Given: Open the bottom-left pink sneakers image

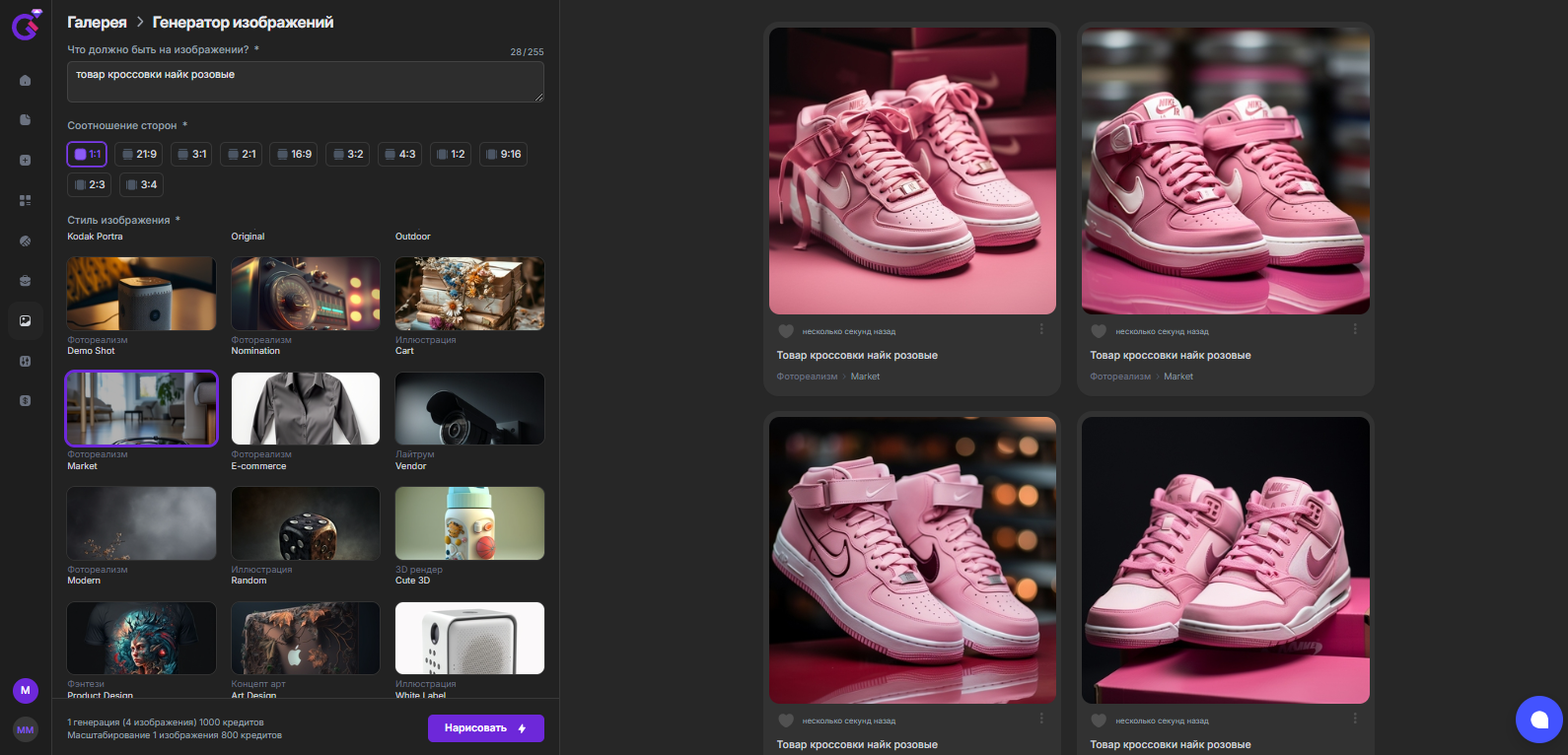Looking at the screenshot, I should click(x=912, y=560).
